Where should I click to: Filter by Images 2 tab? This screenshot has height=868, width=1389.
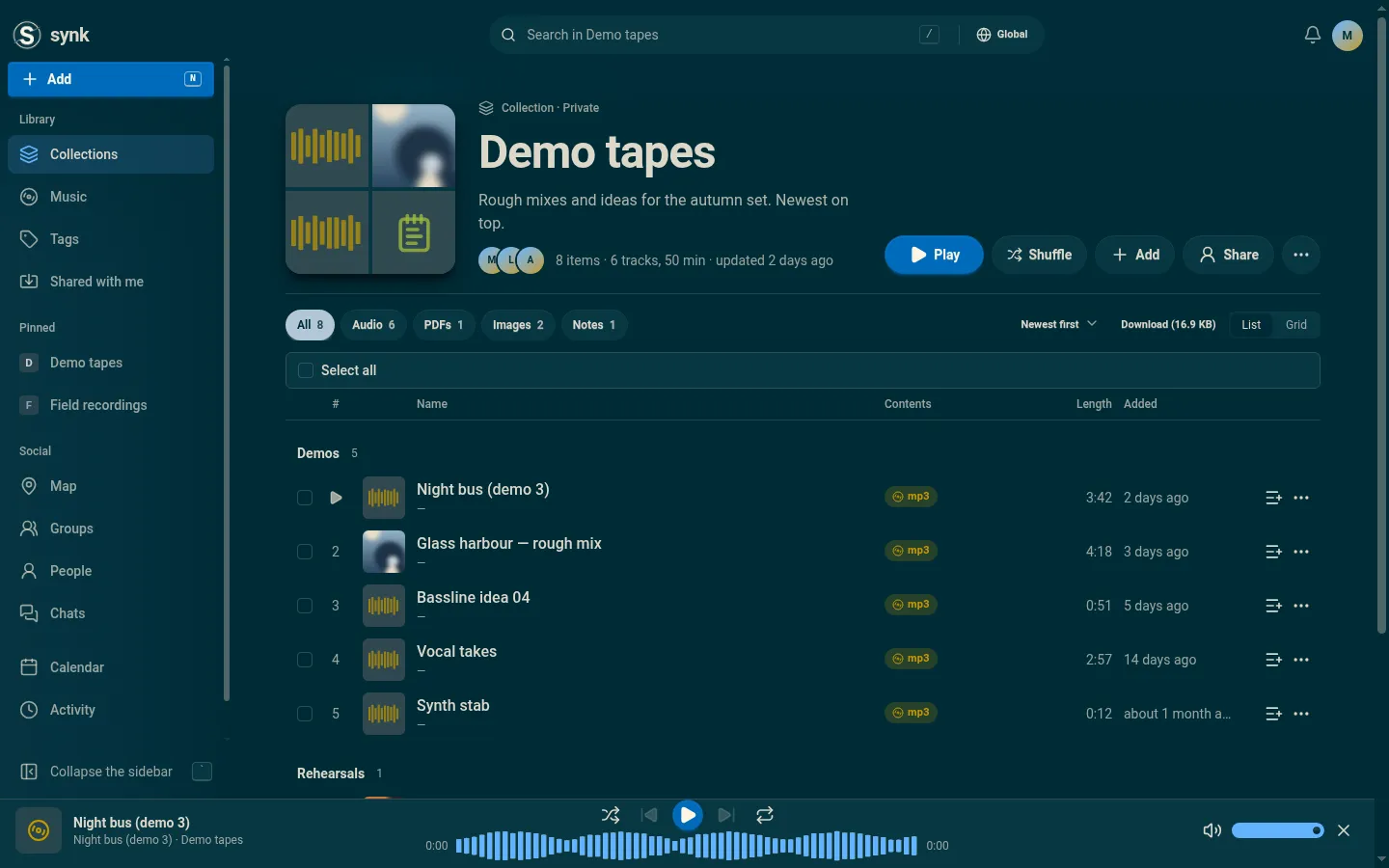518,325
